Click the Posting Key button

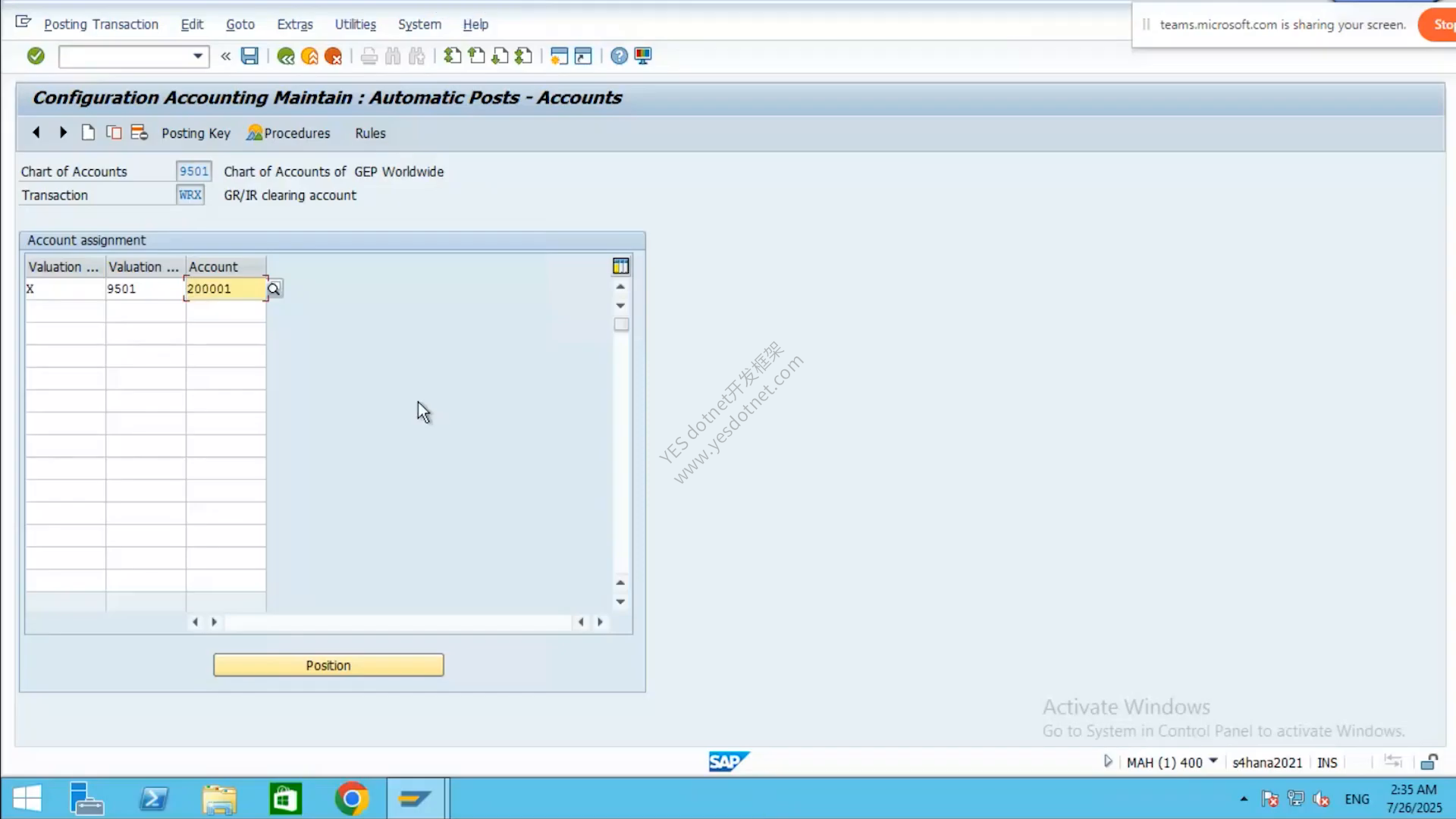196,133
